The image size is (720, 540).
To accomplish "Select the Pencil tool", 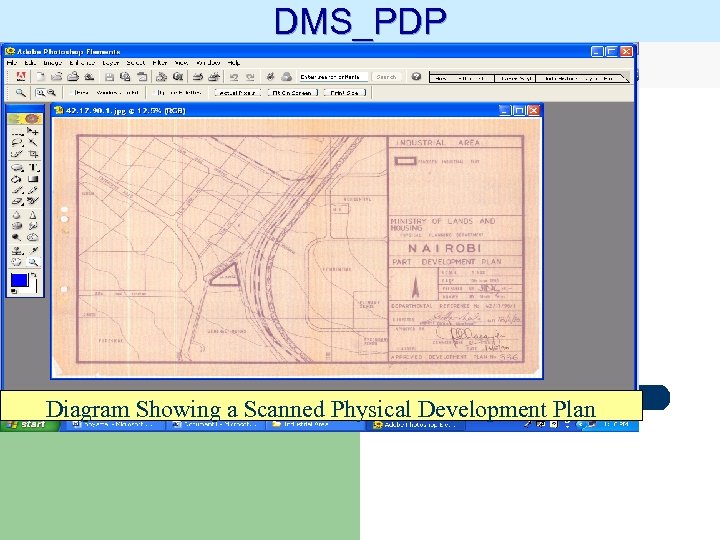I will pos(33,190).
